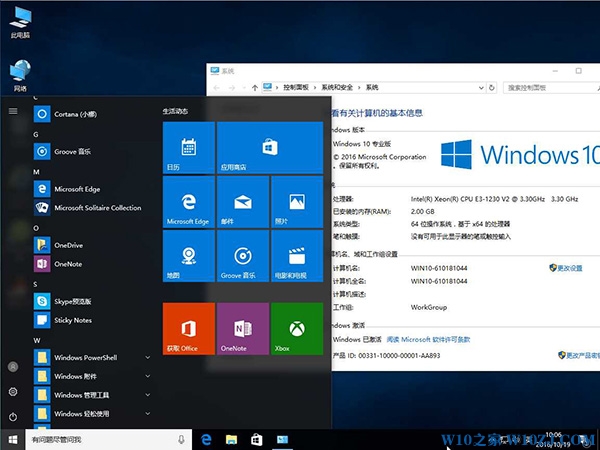Click the 搜索控制面板 search field

tap(549, 88)
